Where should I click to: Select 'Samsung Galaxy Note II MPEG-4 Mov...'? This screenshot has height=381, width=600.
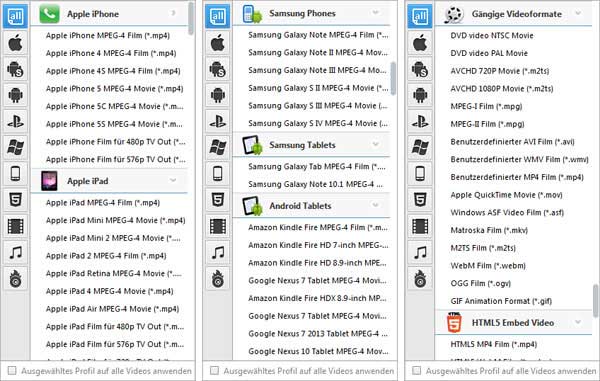pos(318,52)
